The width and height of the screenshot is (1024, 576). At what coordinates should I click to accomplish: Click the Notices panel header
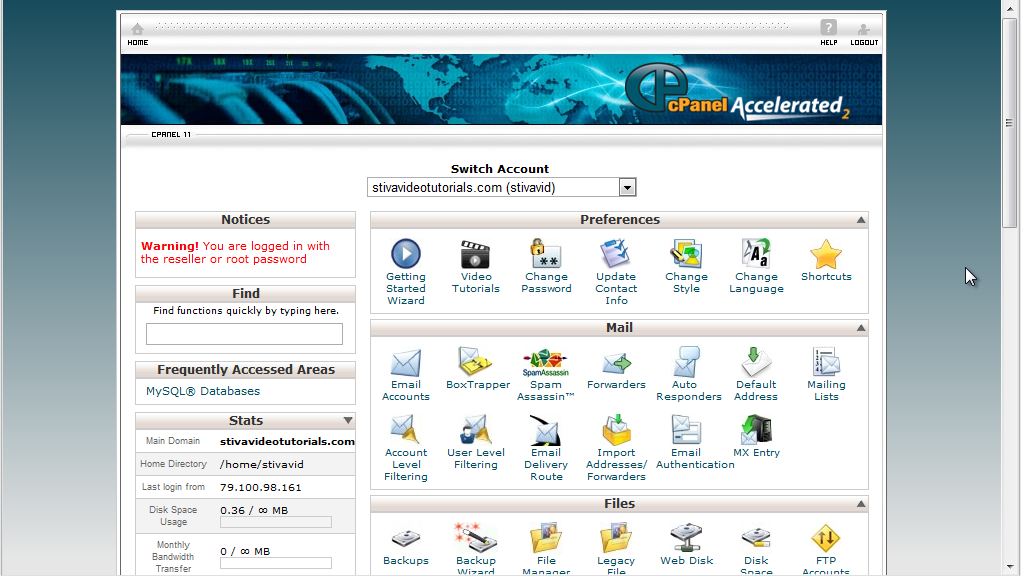(x=246, y=219)
